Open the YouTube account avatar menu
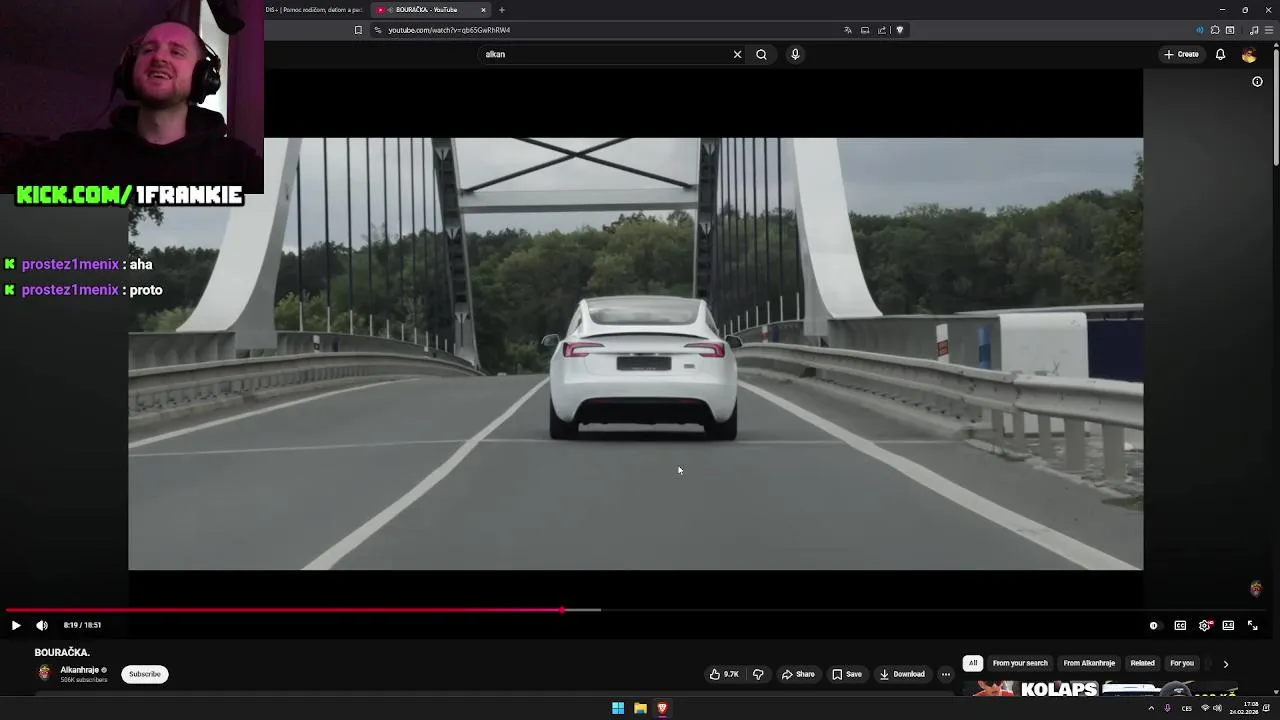1280x720 pixels. [1249, 55]
